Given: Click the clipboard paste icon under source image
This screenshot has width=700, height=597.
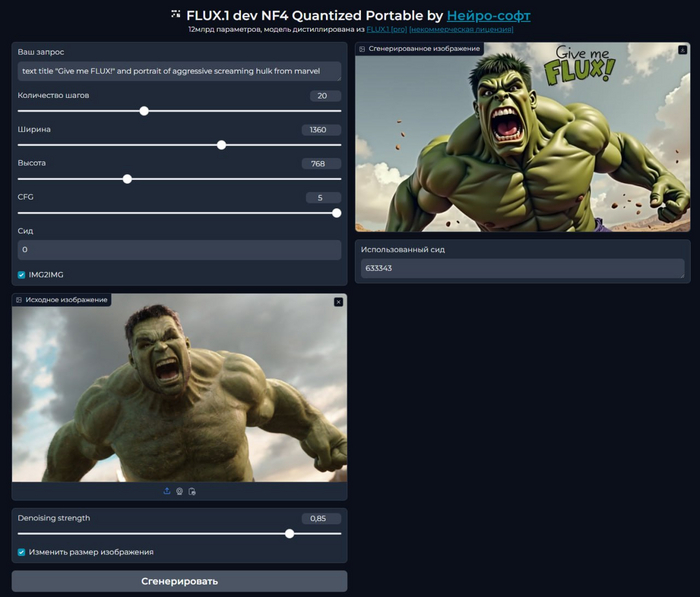Looking at the screenshot, I should 192,491.
